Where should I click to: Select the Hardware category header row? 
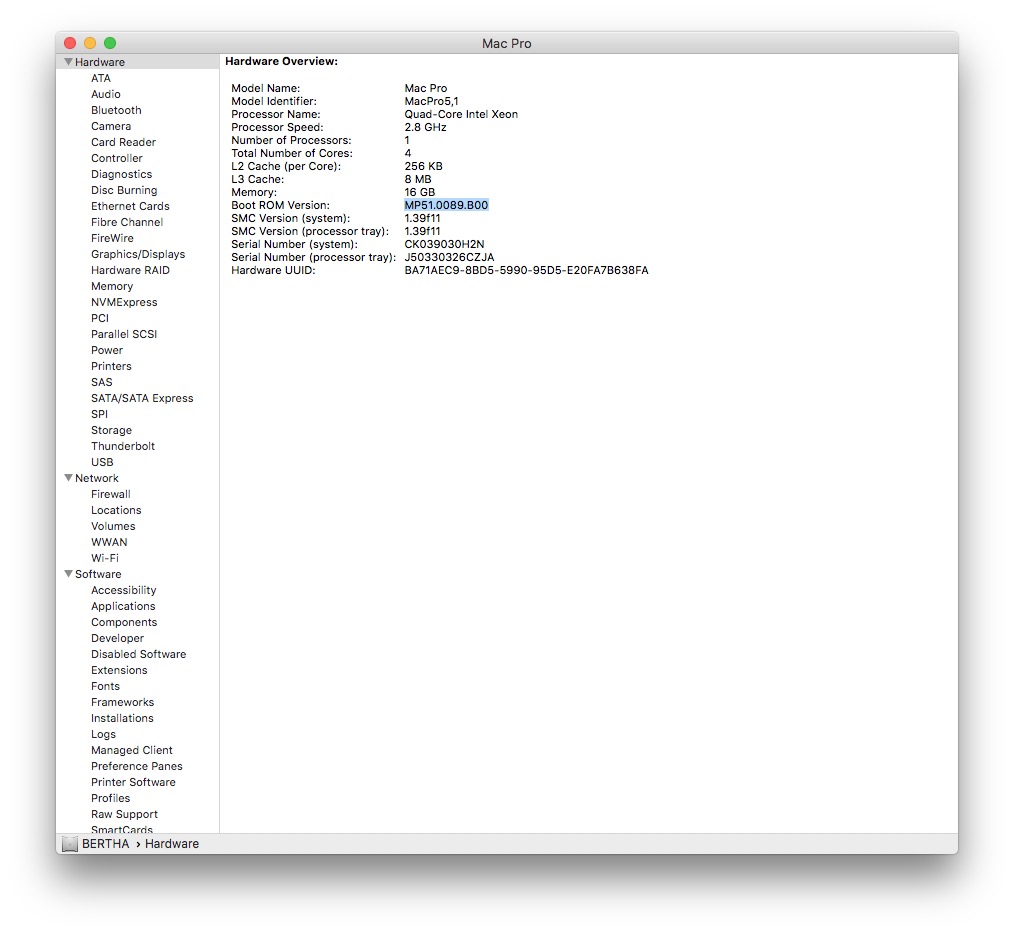click(x=138, y=62)
